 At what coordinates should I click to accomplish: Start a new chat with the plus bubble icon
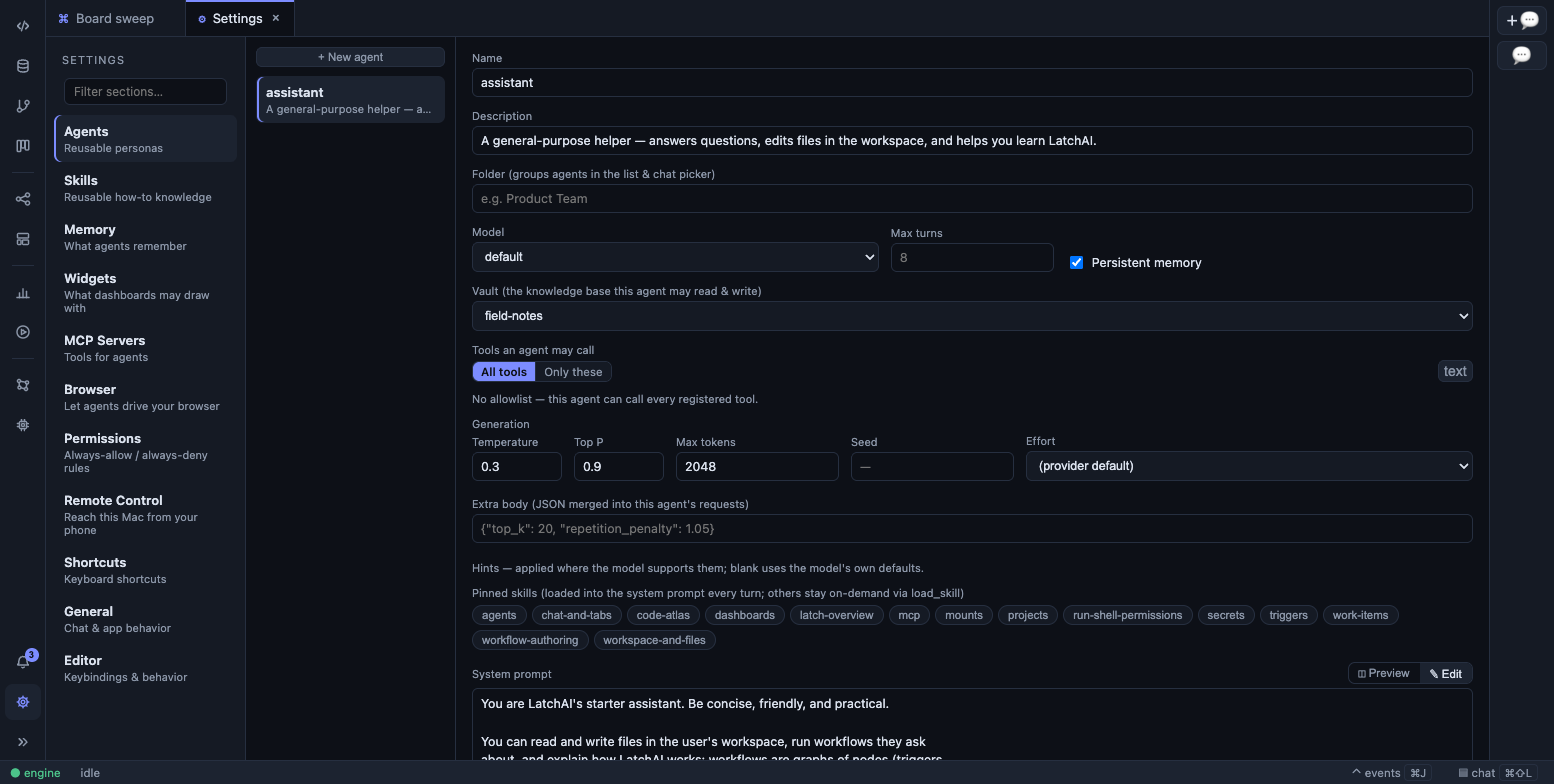[x=1522, y=20]
